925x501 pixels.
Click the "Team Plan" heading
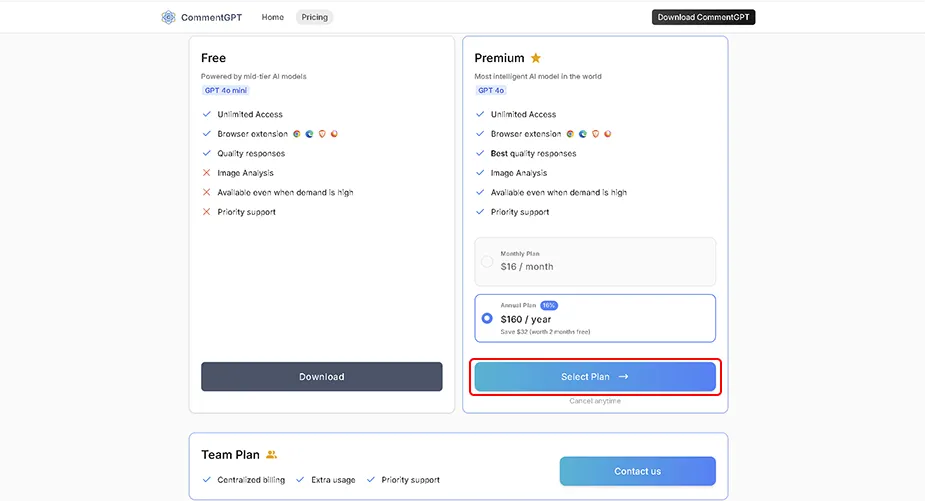coord(230,454)
